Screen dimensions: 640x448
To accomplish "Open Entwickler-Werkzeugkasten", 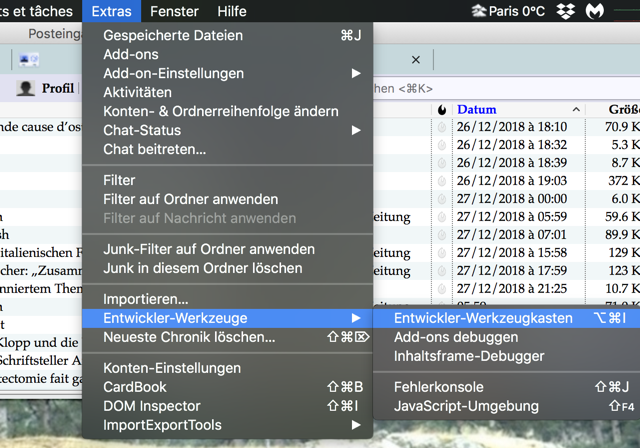I will coord(507,318).
